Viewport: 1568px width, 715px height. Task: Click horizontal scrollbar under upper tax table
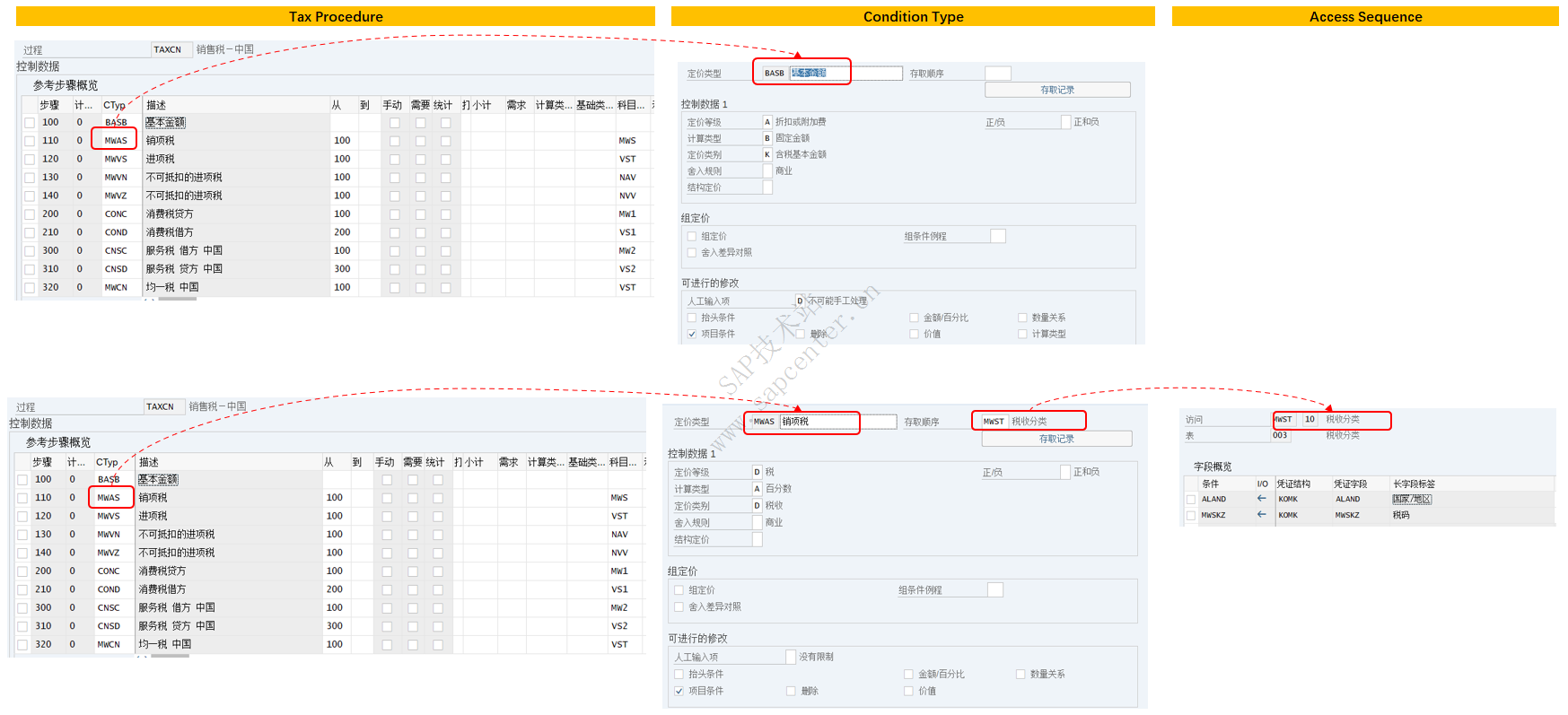click(x=177, y=300)
